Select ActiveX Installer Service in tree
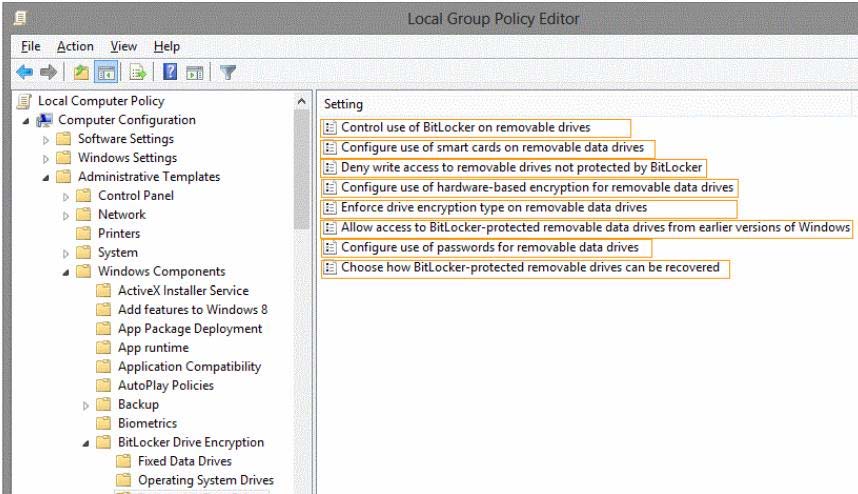This screenshot has width=858, height=494. coord(183,290)
